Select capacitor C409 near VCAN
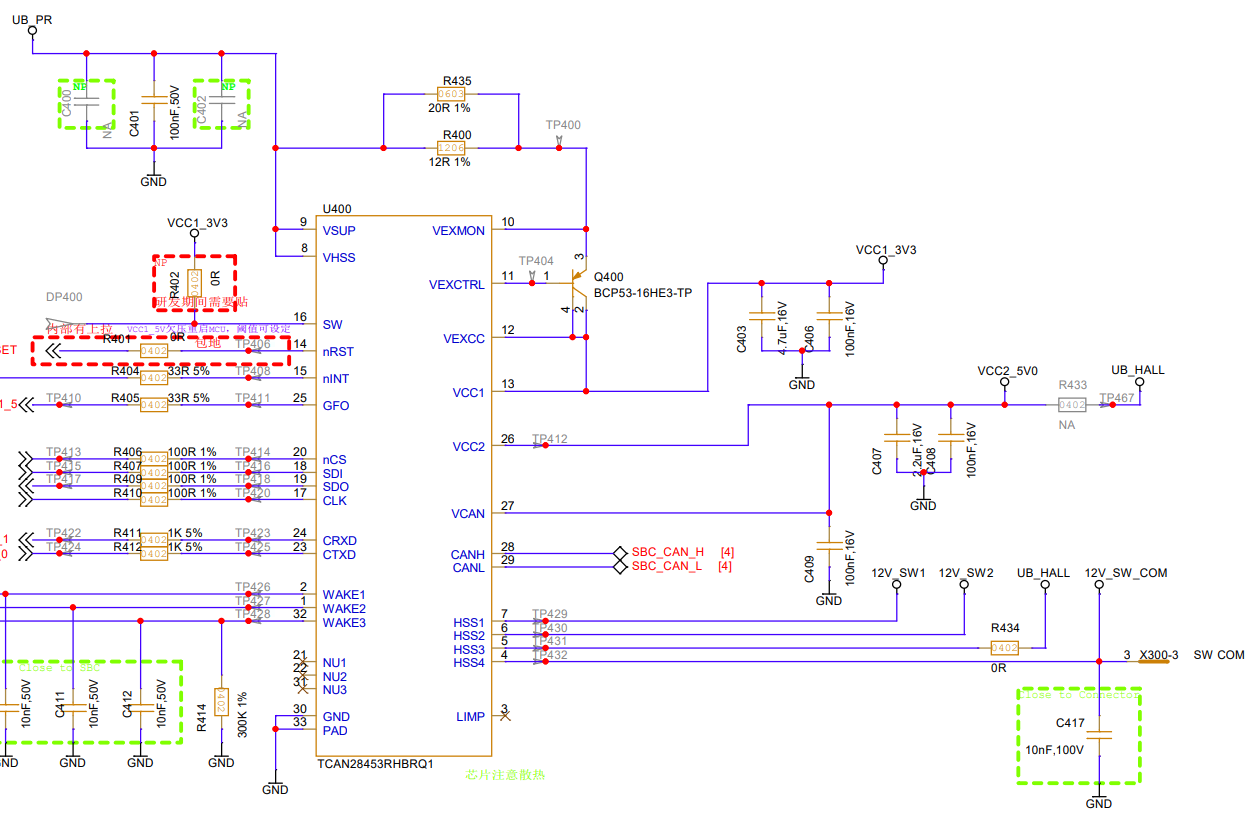This screenshot has width=1254, height=820. (828, 547)
